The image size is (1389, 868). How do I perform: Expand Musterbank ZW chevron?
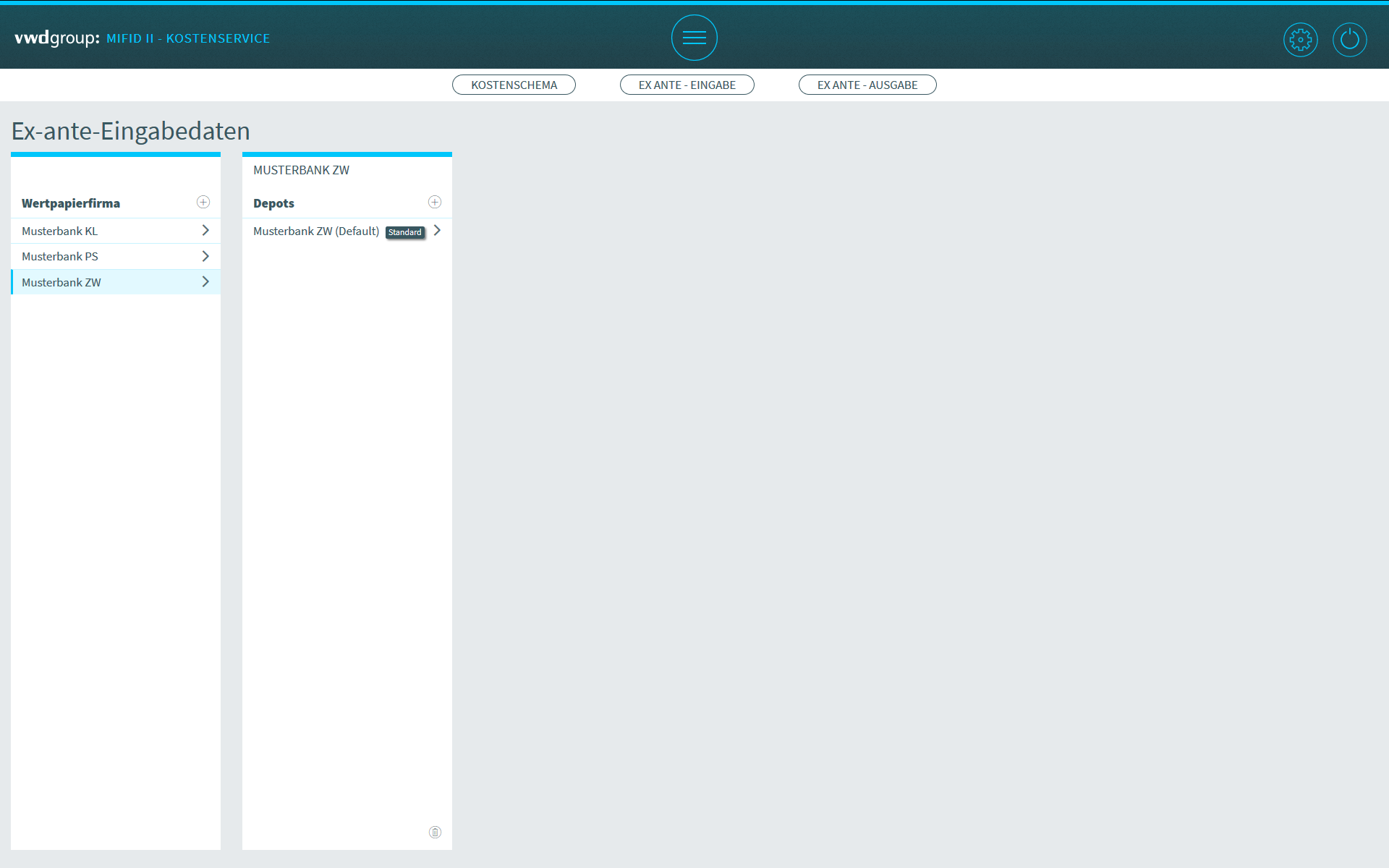coord(205,282)
